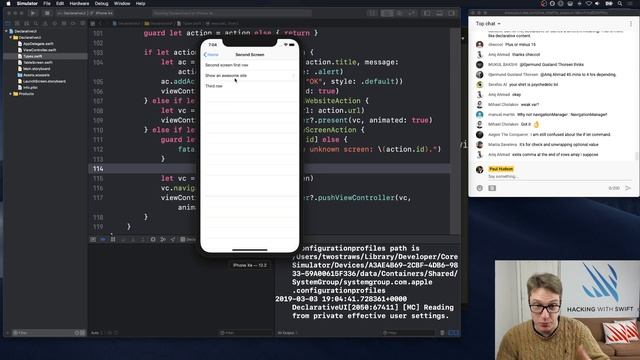Open the project navigator tab icon
This screenshot has width=640, height=360.
pos(7,23)
